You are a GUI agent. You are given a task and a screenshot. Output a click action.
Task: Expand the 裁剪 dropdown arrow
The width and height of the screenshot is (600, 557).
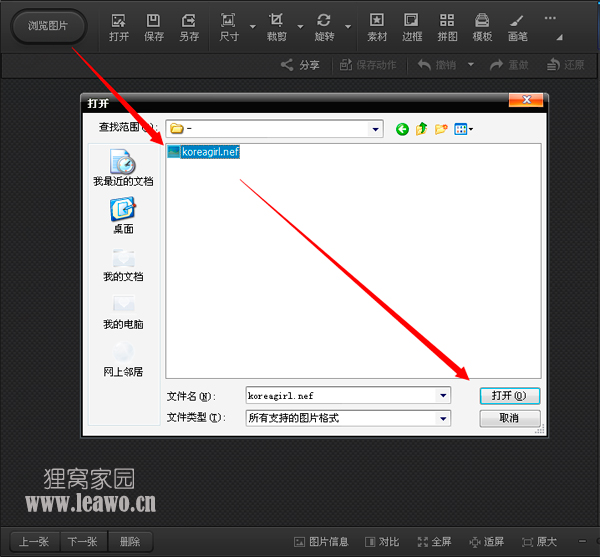coord(300,27)
